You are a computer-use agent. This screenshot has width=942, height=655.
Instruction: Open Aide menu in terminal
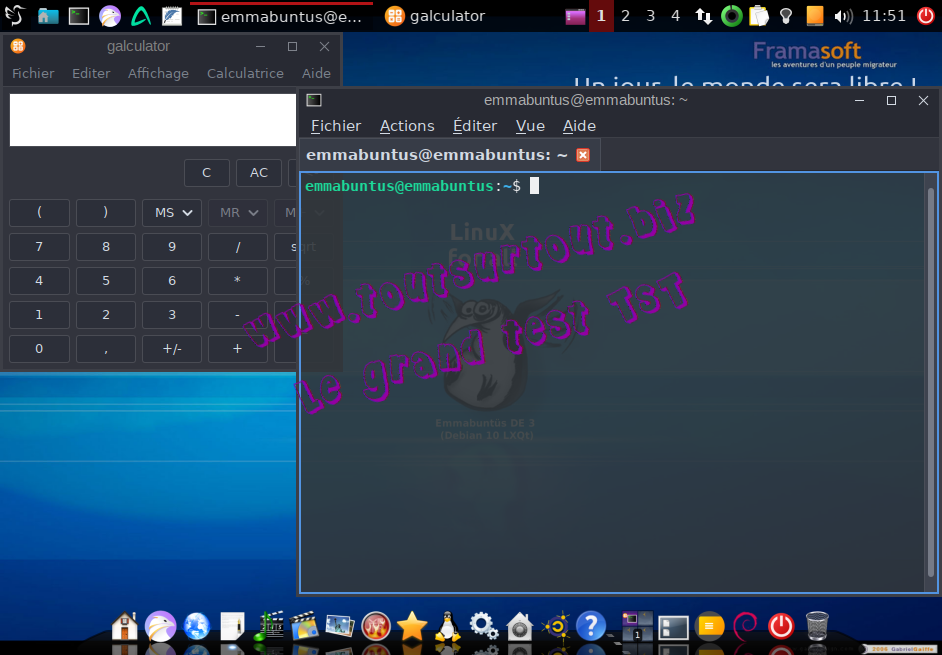(x=579, y=126)
